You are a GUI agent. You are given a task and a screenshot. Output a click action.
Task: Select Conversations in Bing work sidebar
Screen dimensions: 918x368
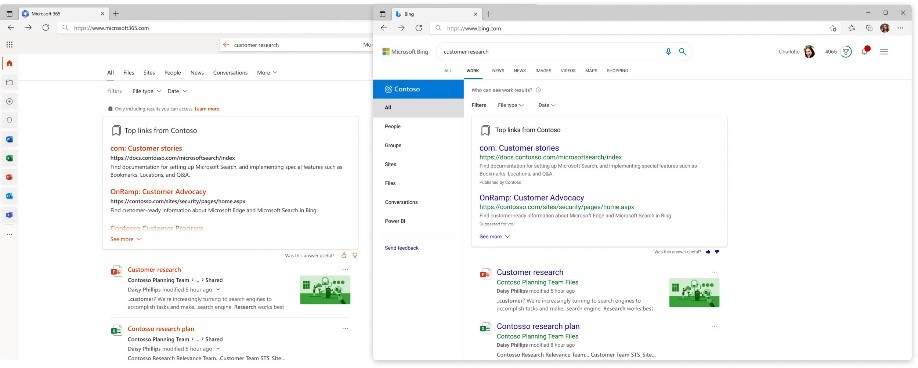click(401, 202)
